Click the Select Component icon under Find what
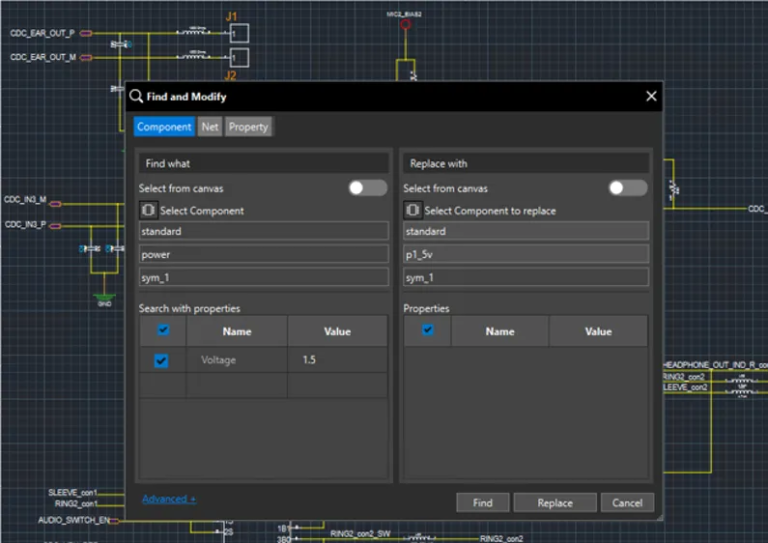768x543 pixels. 148,211
